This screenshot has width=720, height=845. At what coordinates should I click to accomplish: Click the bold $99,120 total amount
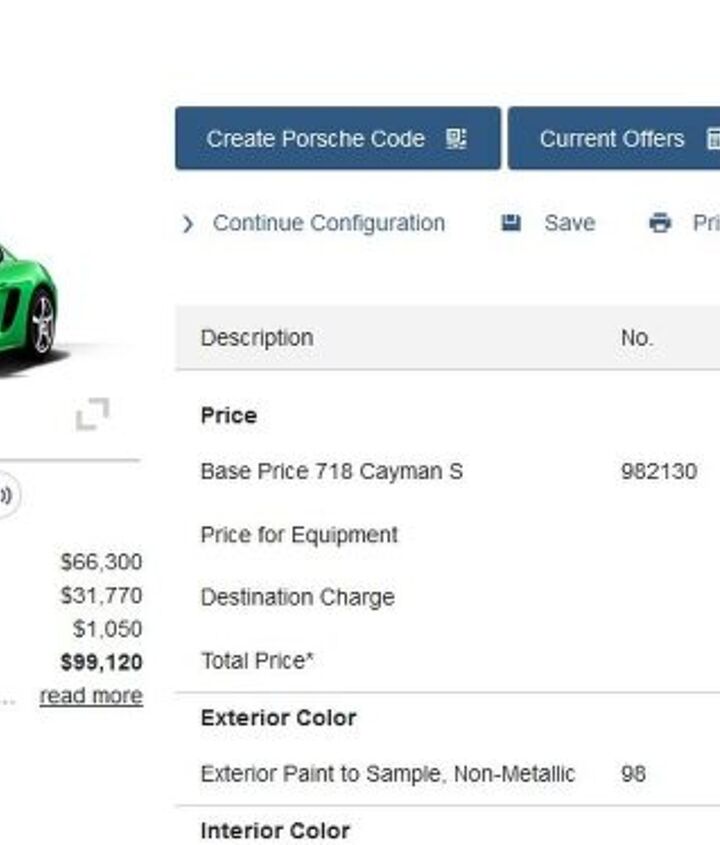tap(101, 662)
